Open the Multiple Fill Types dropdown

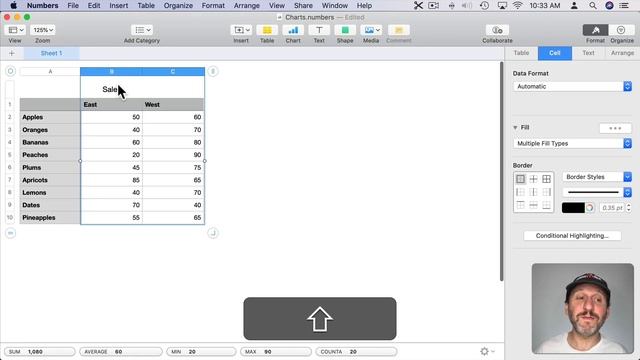click(572, 143)
